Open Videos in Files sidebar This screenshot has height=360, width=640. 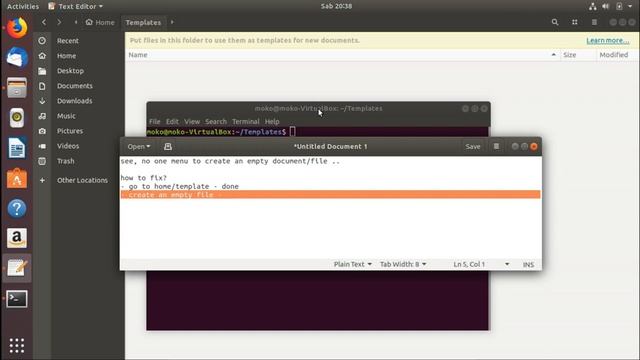point(68,146)
